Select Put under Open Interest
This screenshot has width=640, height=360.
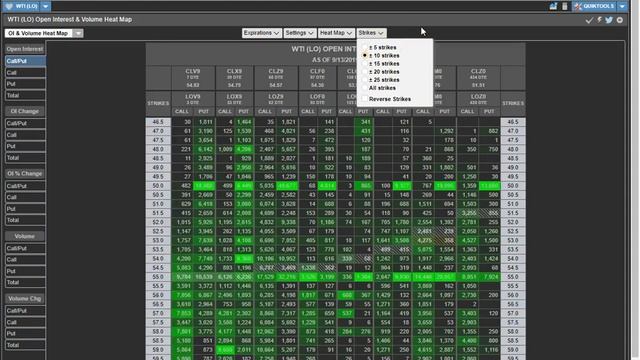[25, 84]
